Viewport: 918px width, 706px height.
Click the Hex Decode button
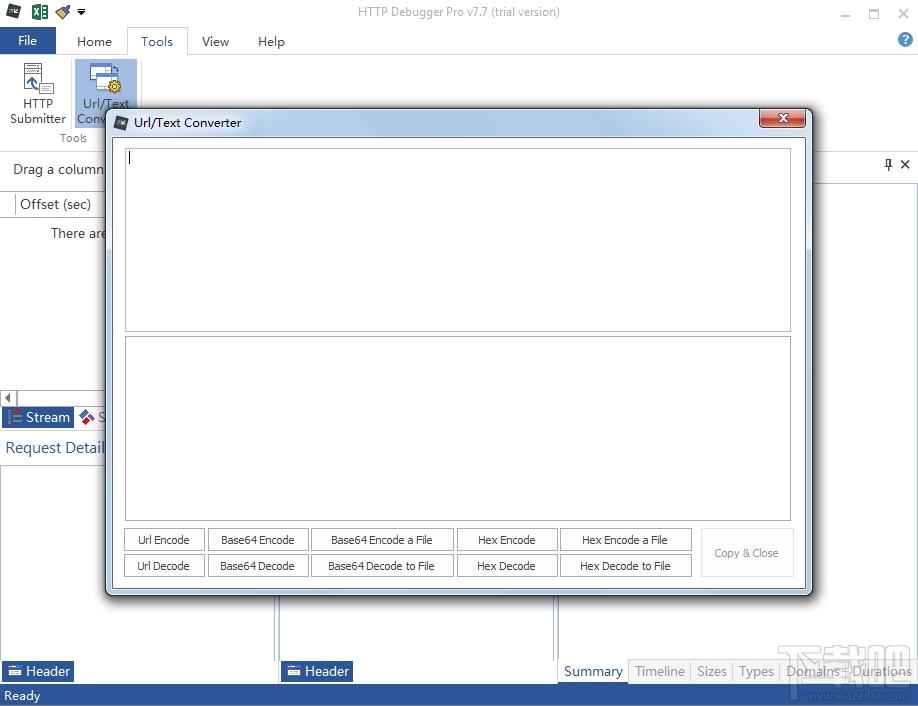tap(507, 566)
